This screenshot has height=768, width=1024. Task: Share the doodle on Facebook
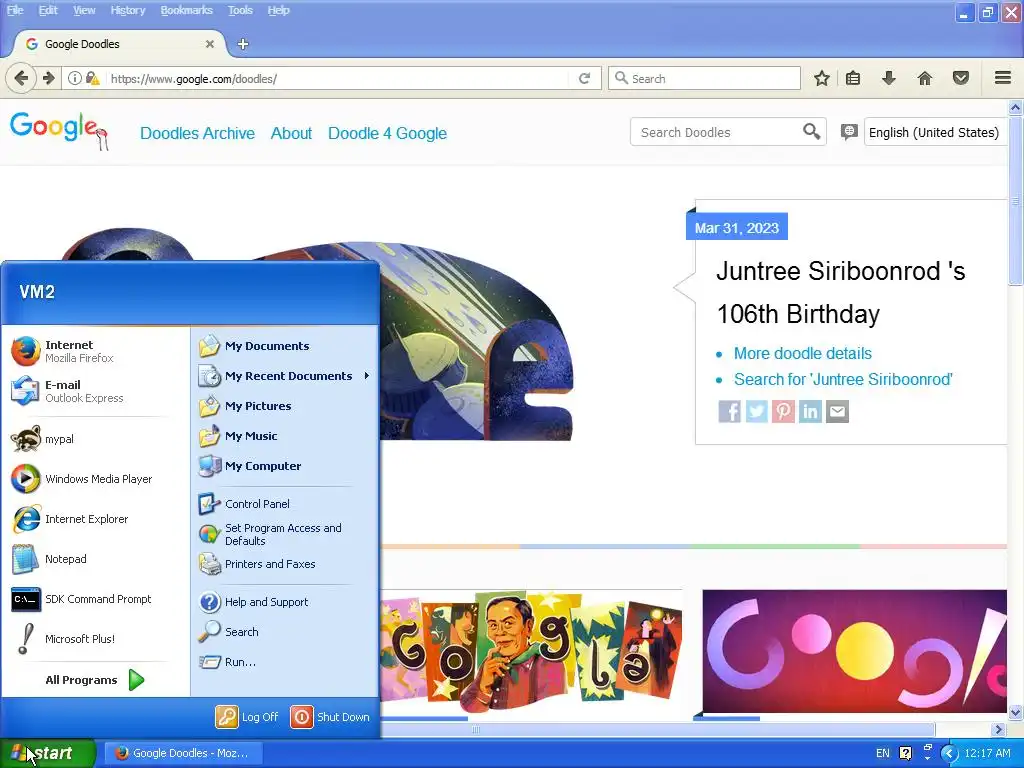click(x=729, y=411)
